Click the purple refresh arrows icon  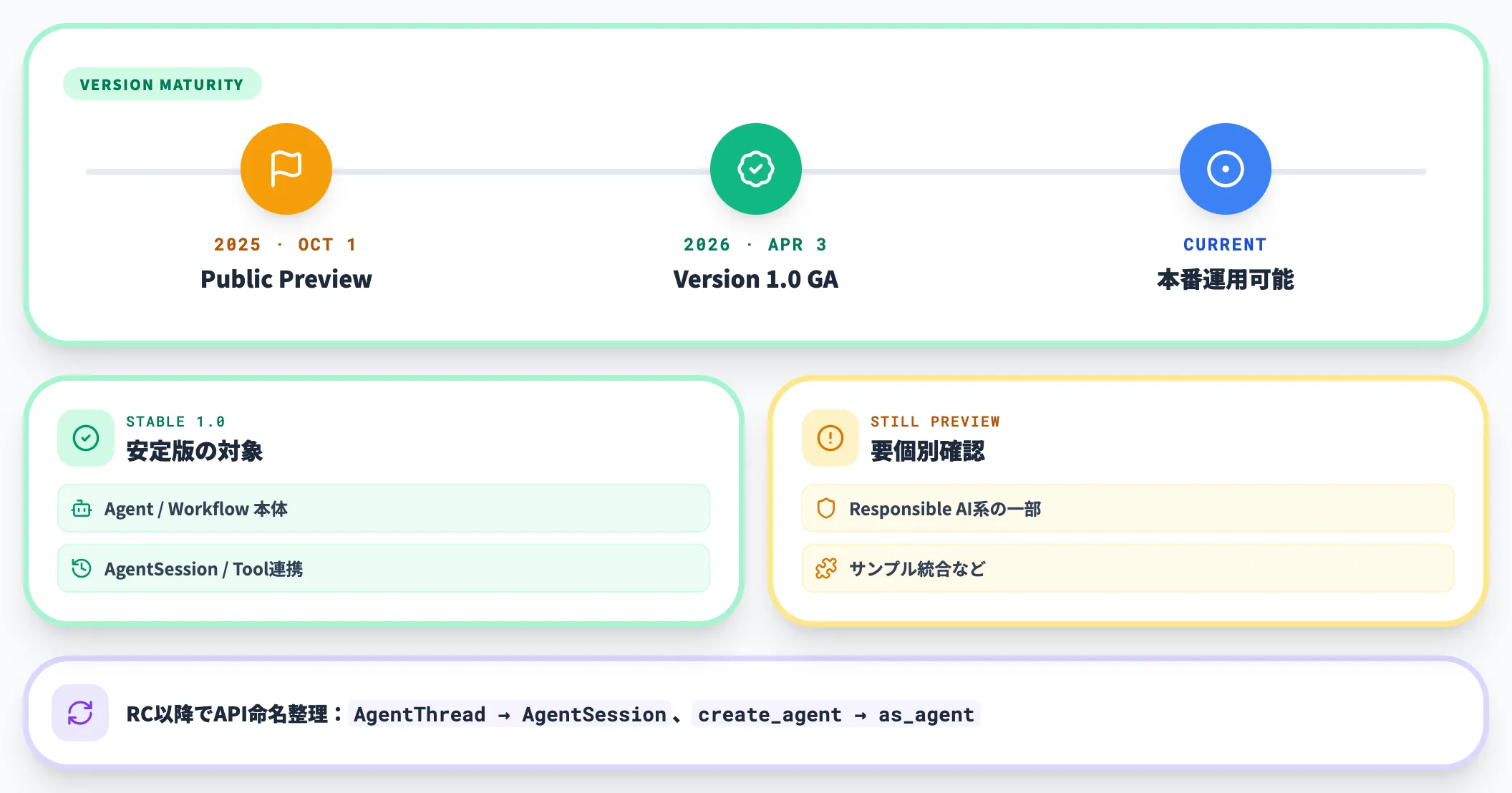click(80, 713)
